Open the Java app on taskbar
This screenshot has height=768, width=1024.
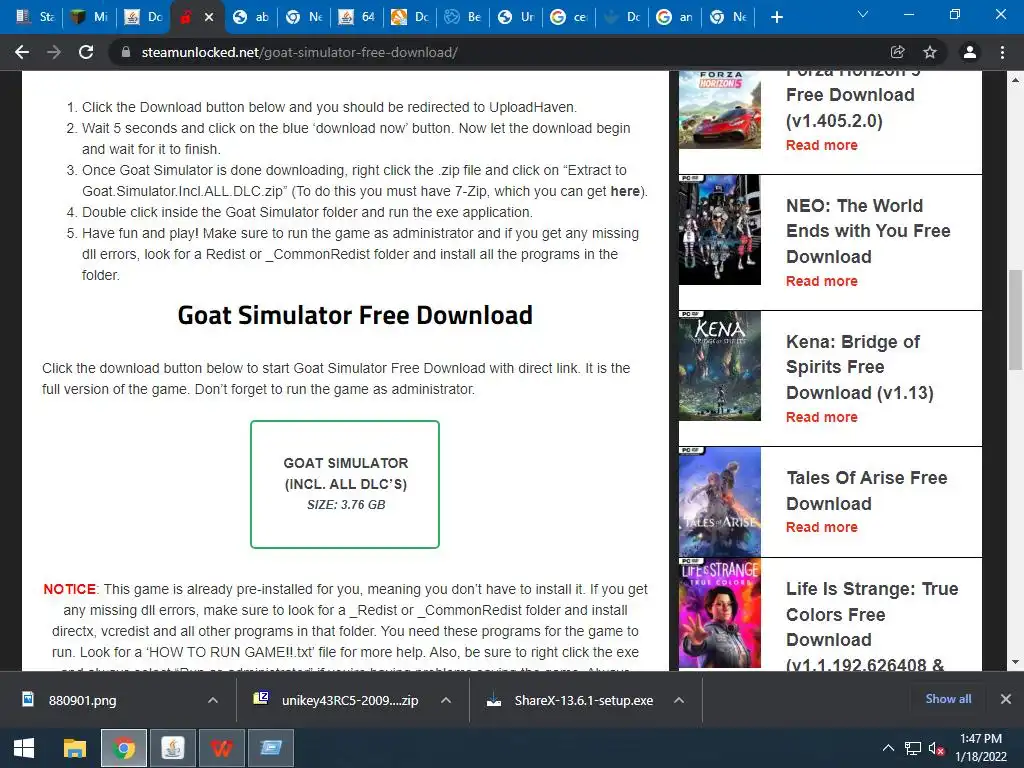click(173, 748)
